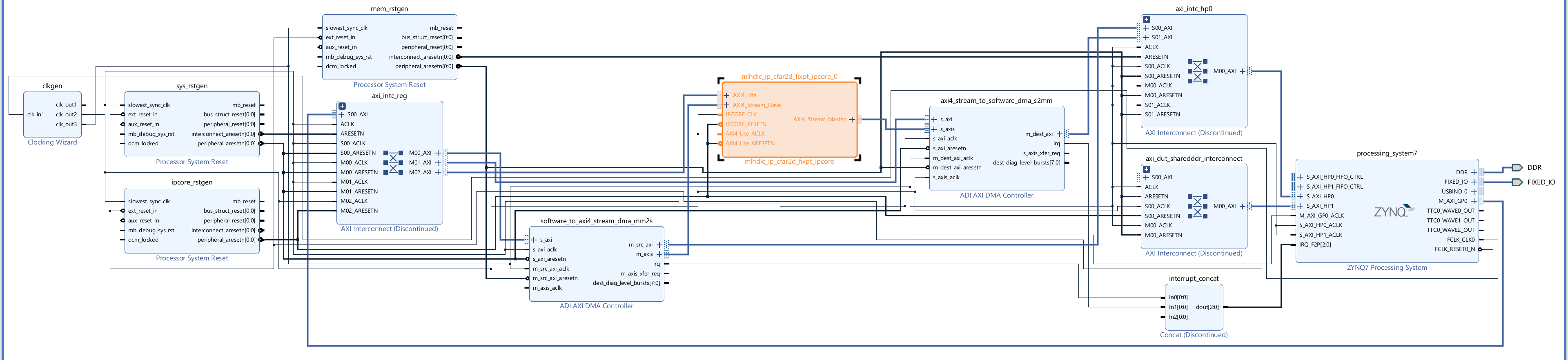Screen dimensions: 1568x360
Task: Click the interrupt_concat block title
Action: [1194, 279]
